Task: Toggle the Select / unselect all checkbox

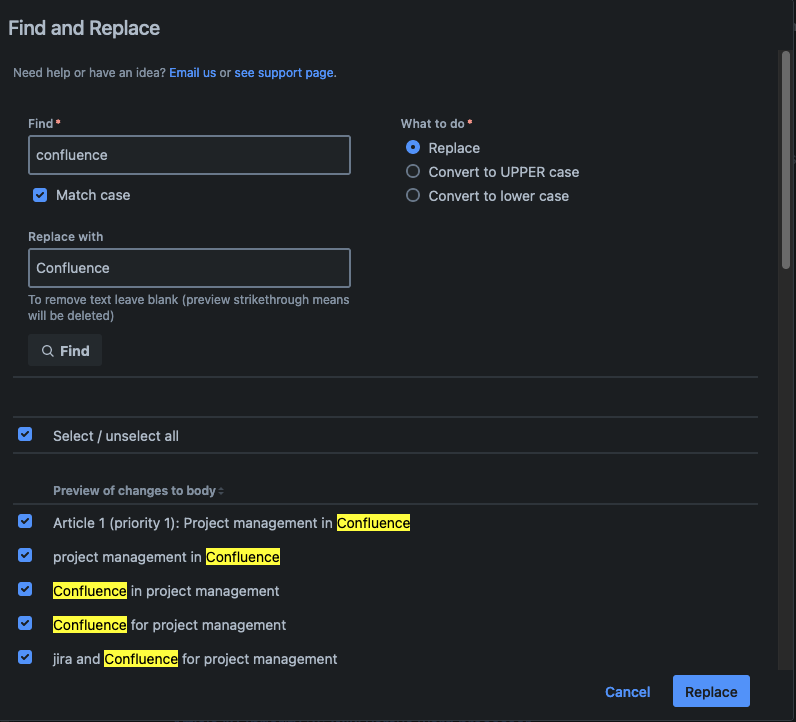Action: coord(26,435)
